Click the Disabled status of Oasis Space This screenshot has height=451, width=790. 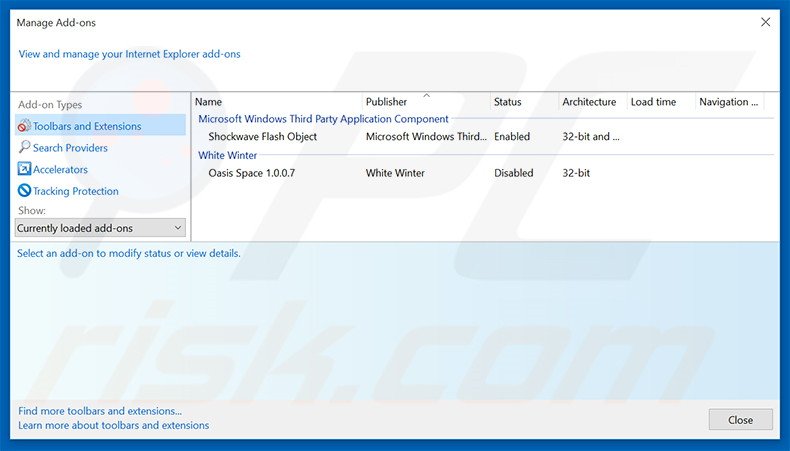click(x=513, y=173)
